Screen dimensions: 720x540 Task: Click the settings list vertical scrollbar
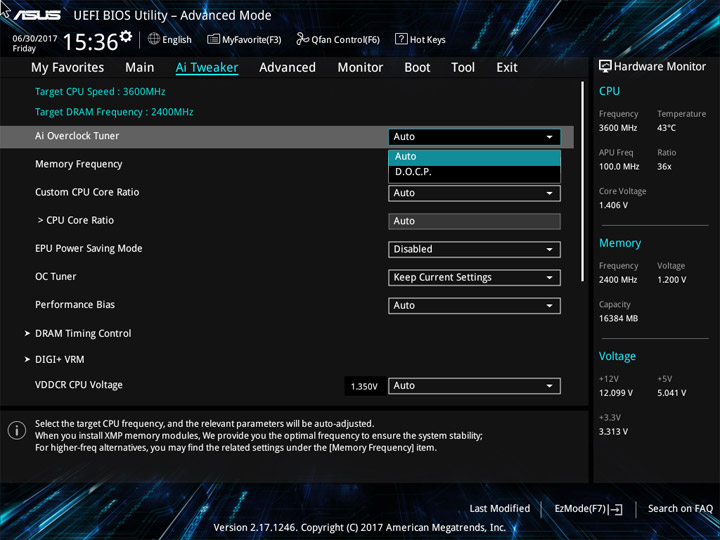[x=583, y=181]
